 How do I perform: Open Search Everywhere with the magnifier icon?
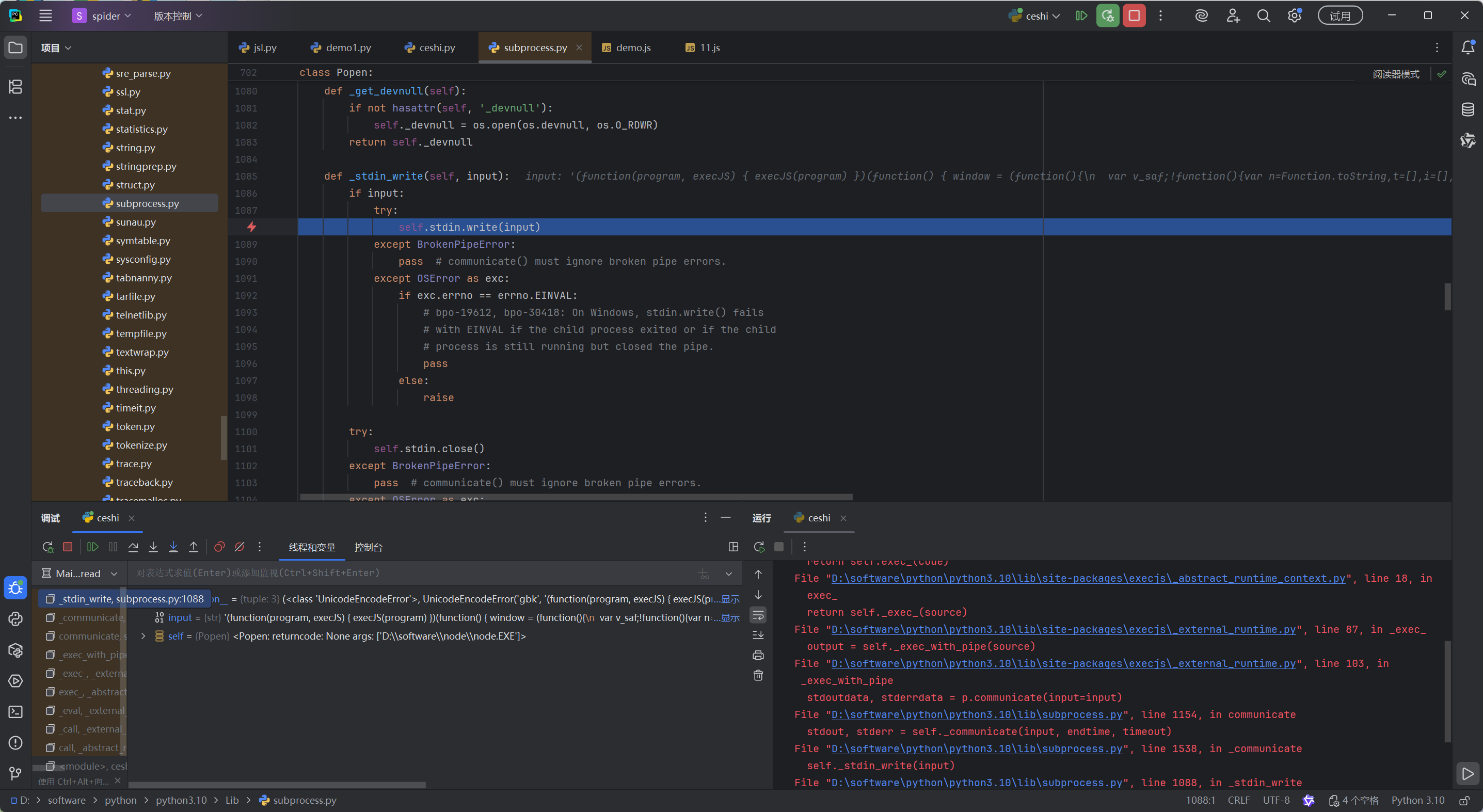(x=1264, y=15)
